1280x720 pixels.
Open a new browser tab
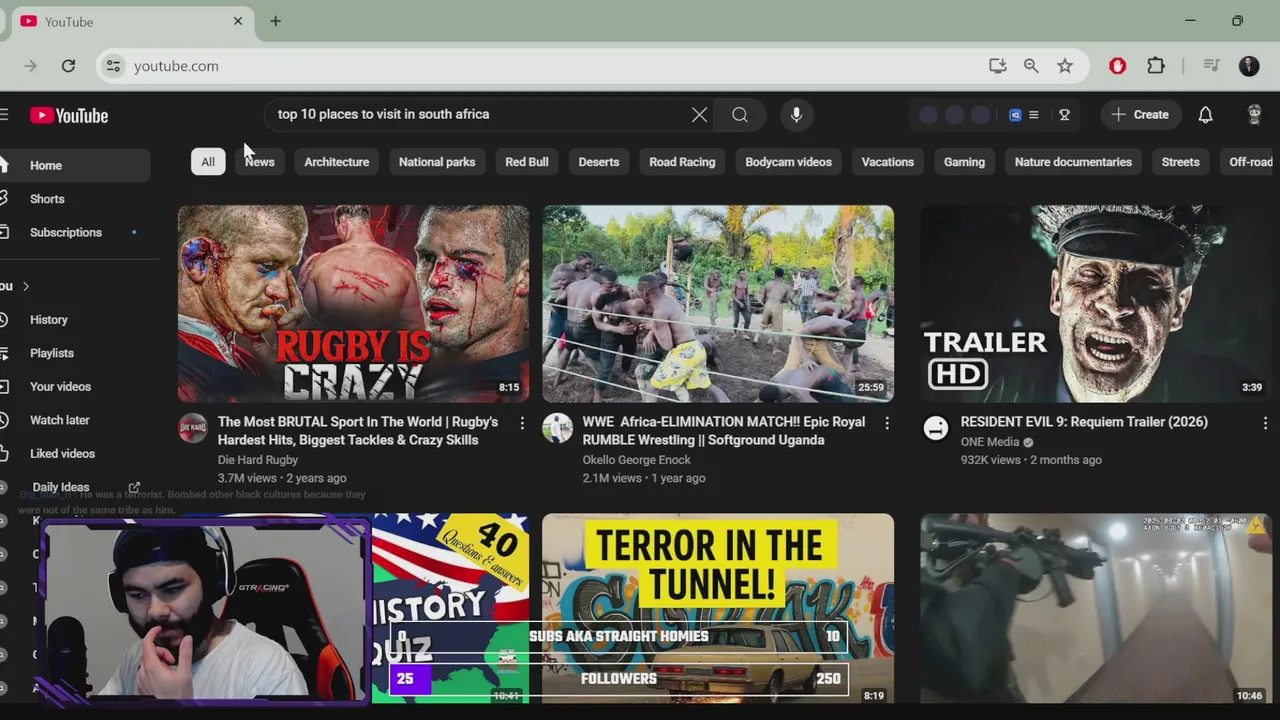click(x=275, y=21)
